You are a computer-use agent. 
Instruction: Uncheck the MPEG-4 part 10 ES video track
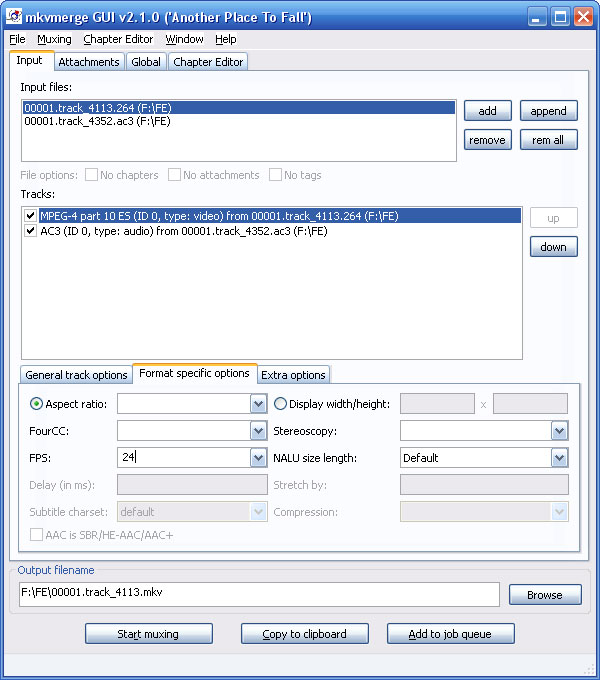(30, 216)
